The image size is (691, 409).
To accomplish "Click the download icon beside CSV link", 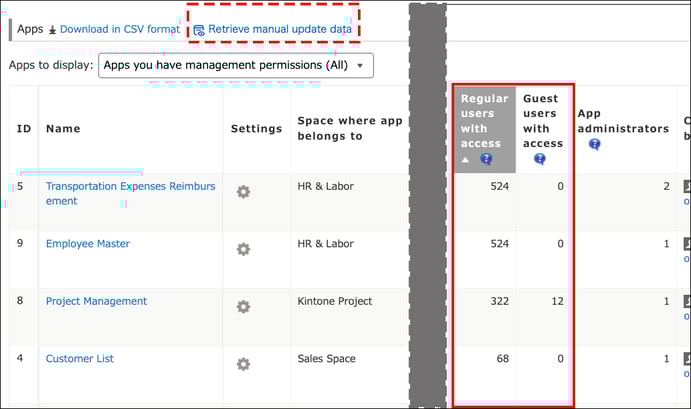I will tap(52, 30).
